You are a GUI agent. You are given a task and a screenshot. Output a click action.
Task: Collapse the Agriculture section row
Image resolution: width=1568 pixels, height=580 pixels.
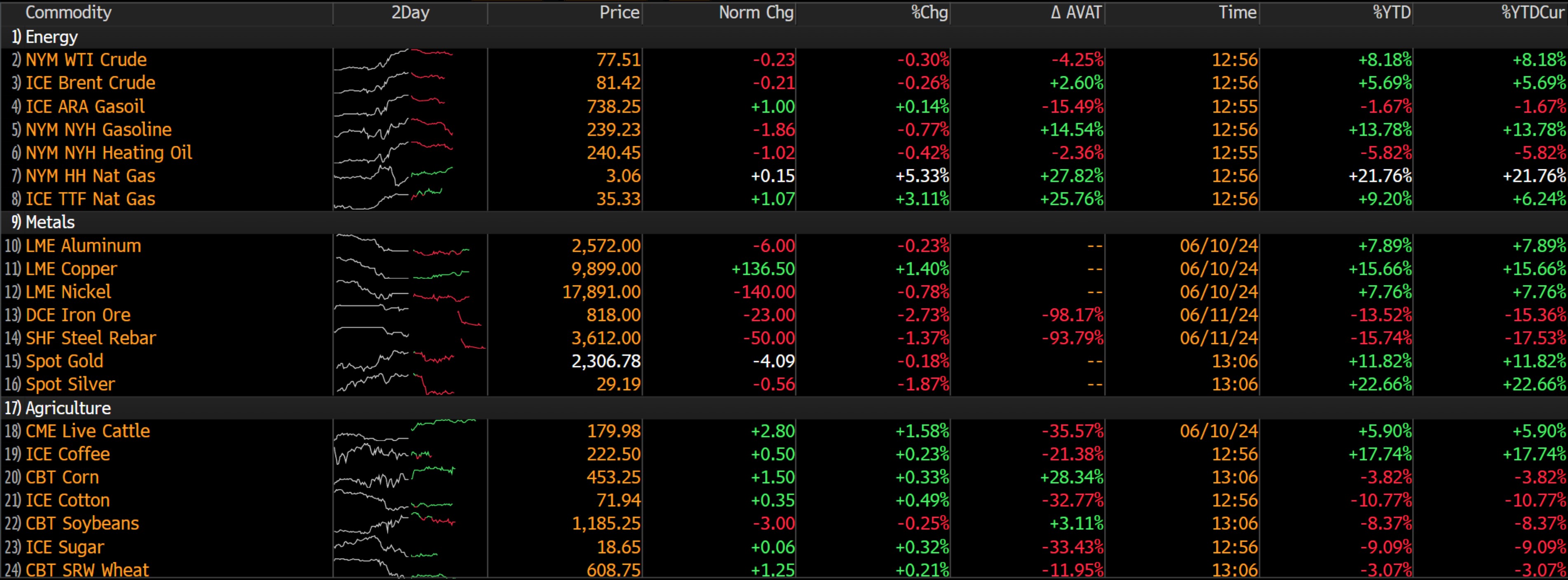tap(784, 408)
